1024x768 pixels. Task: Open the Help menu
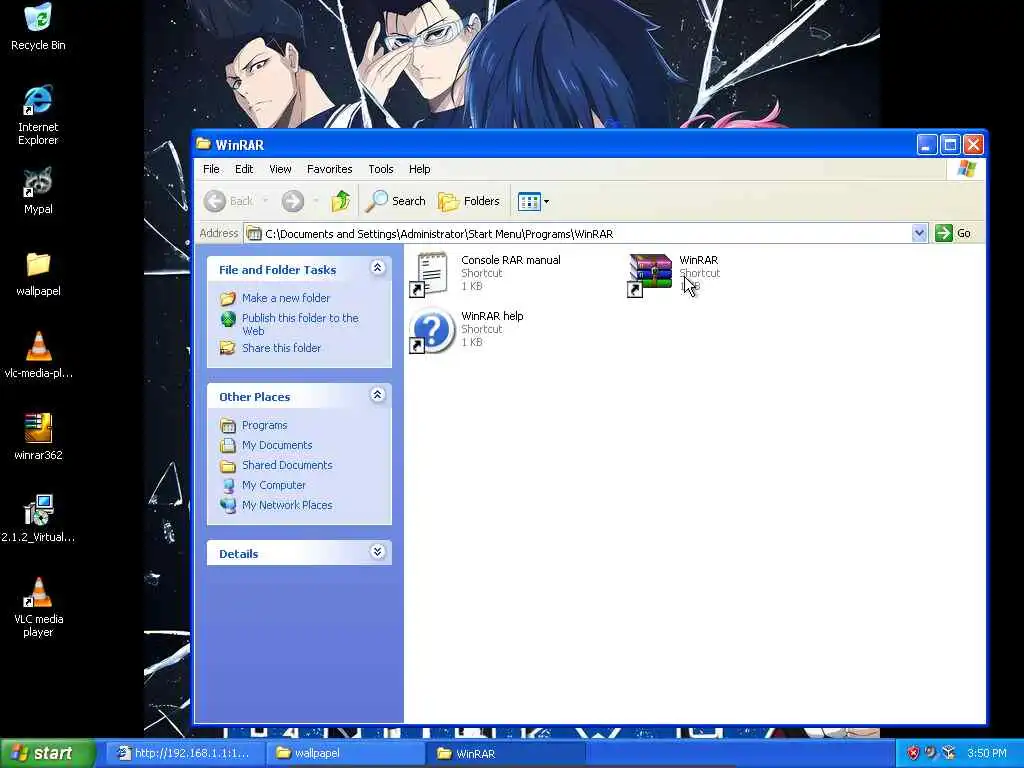point(419,169)
